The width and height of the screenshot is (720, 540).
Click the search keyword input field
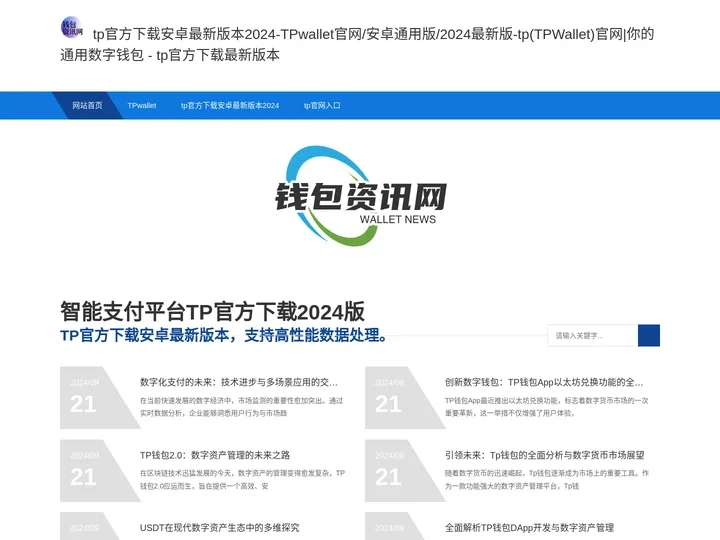coord(592,336)
